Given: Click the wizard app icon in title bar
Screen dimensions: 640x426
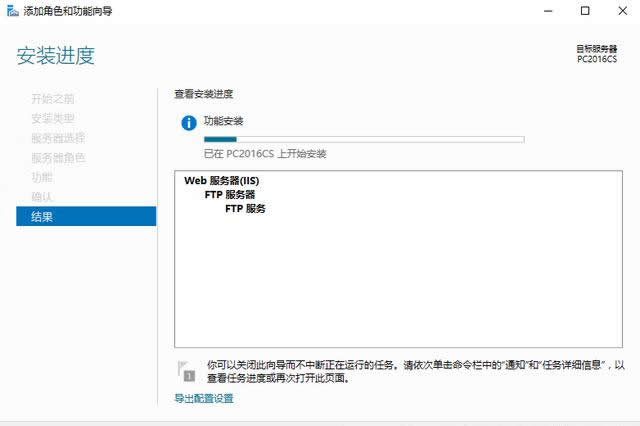Looking at the screenshot, I should pos(13,11).
